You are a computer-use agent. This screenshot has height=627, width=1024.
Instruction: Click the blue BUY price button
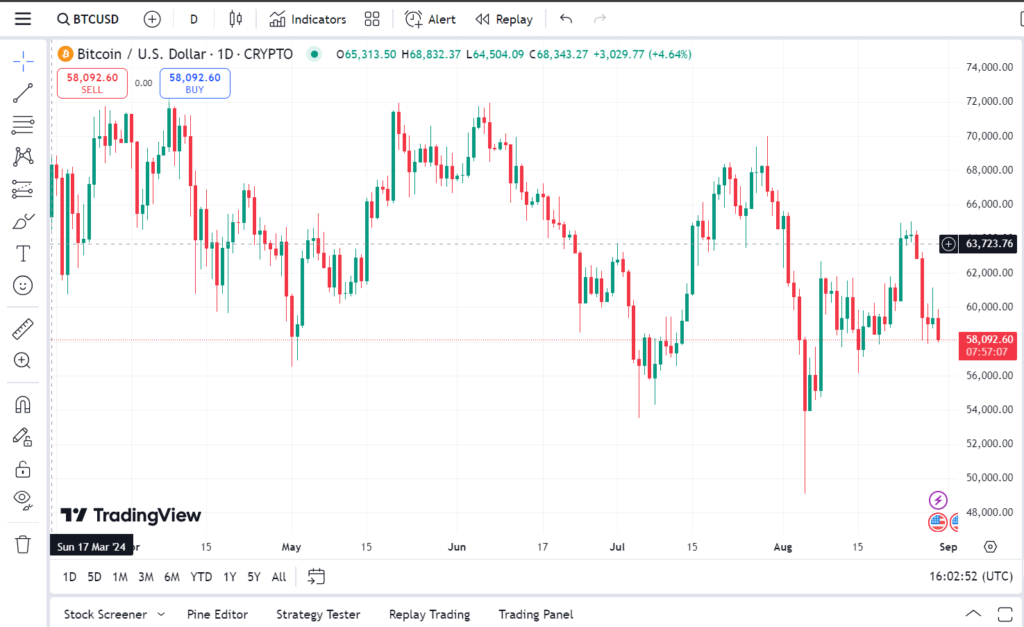pyautogui.click(x=195, y=83)
